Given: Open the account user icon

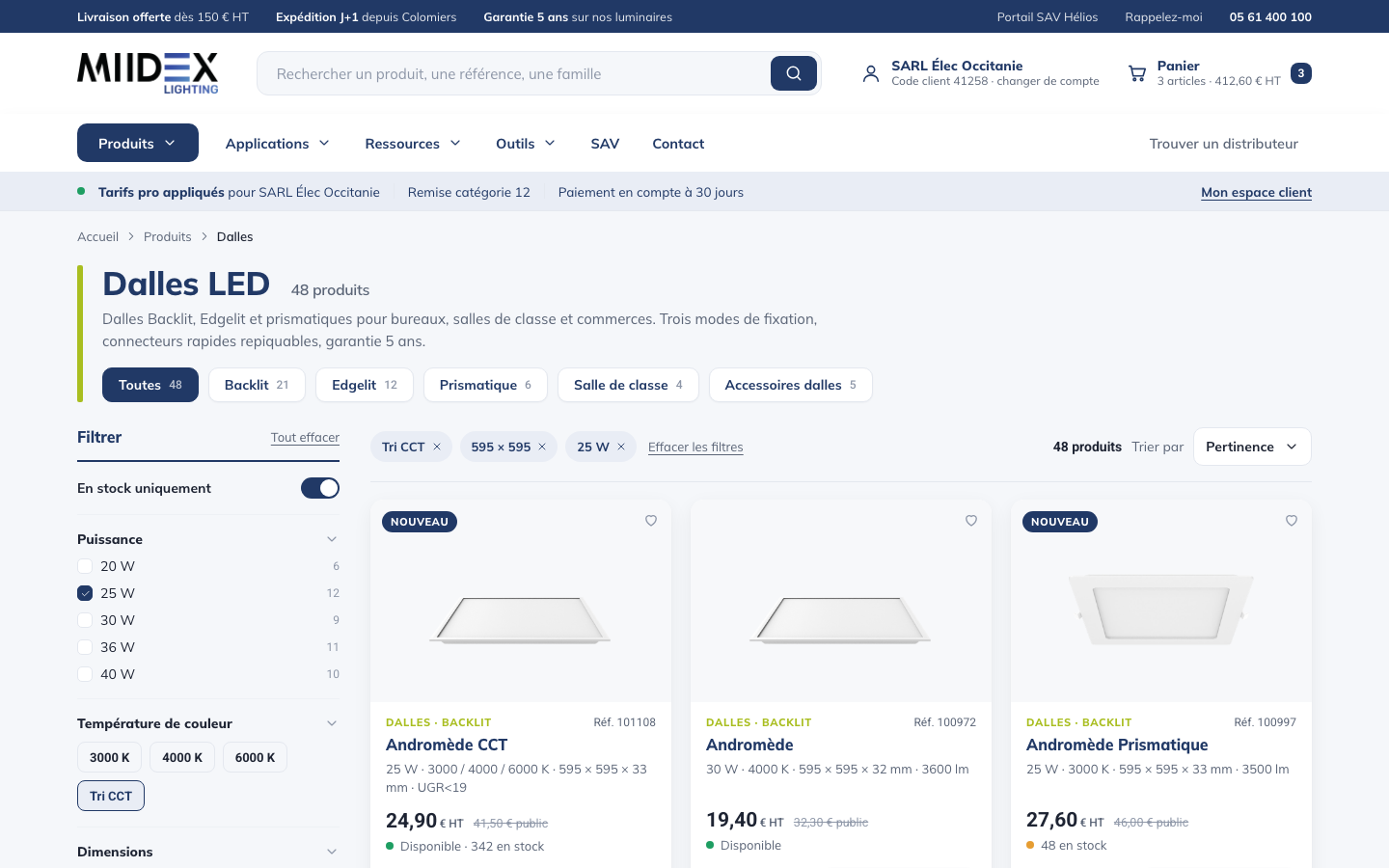Looking at the screenshot, I should click(x=871, y=73).
